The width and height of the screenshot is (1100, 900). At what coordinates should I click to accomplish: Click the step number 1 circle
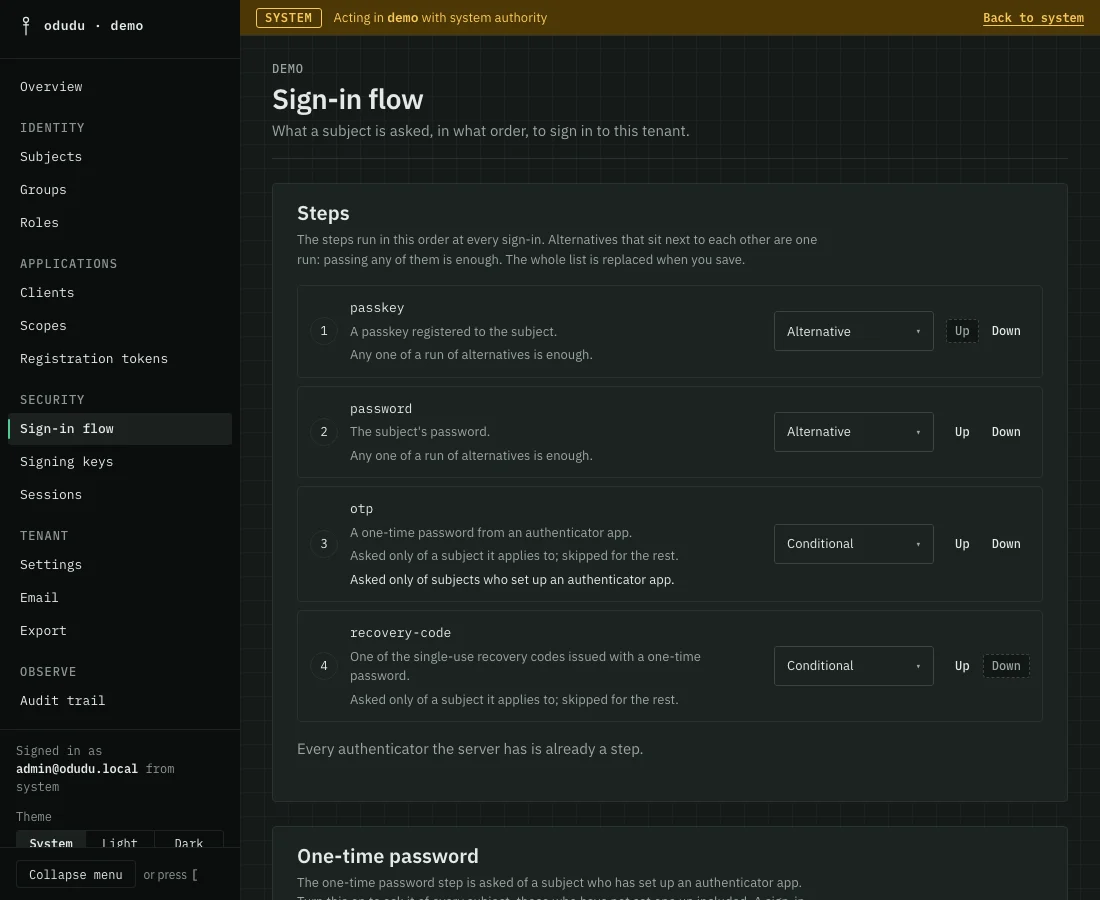[x=323, y=331]
